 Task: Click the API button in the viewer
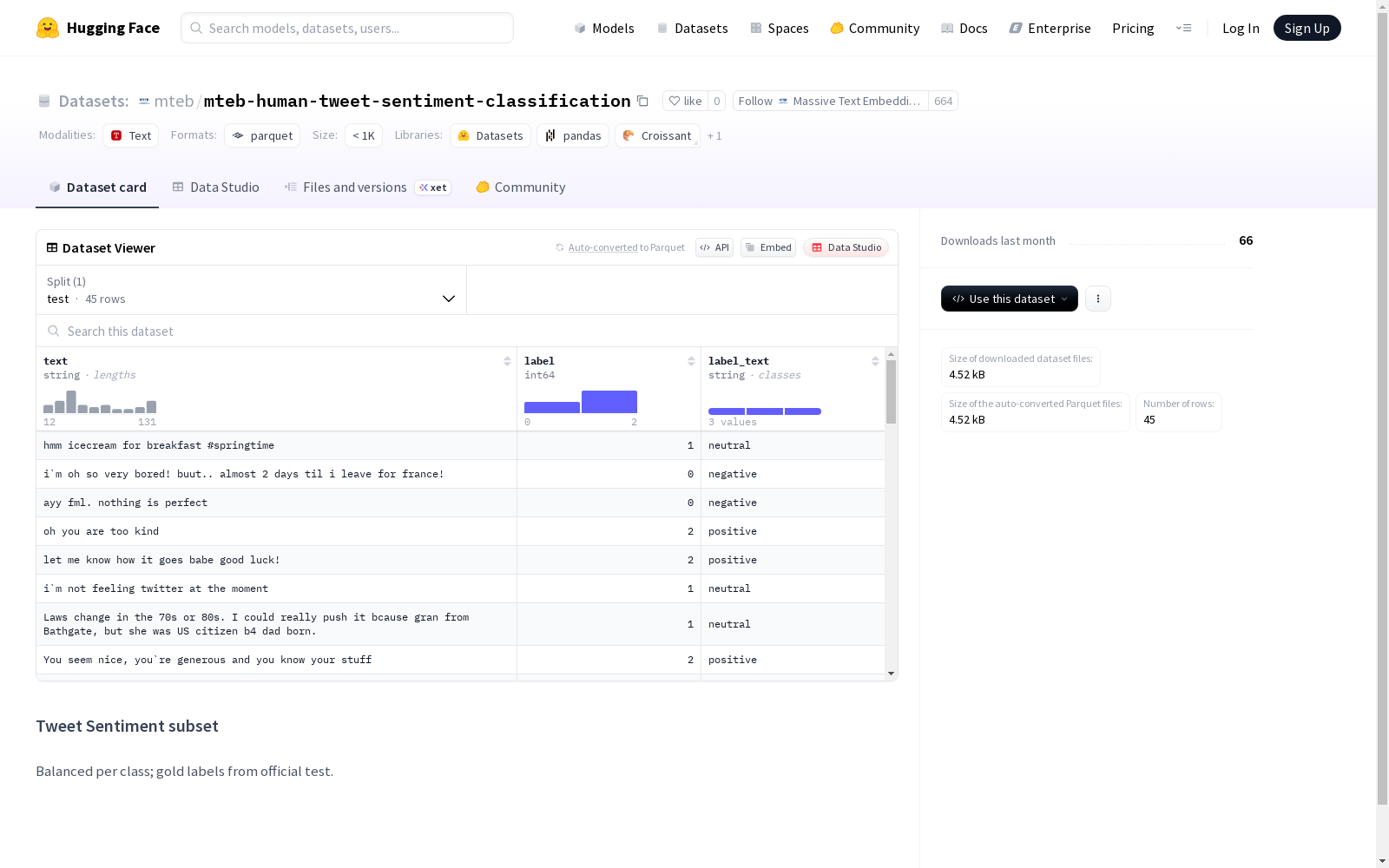[x=714, y=247]
